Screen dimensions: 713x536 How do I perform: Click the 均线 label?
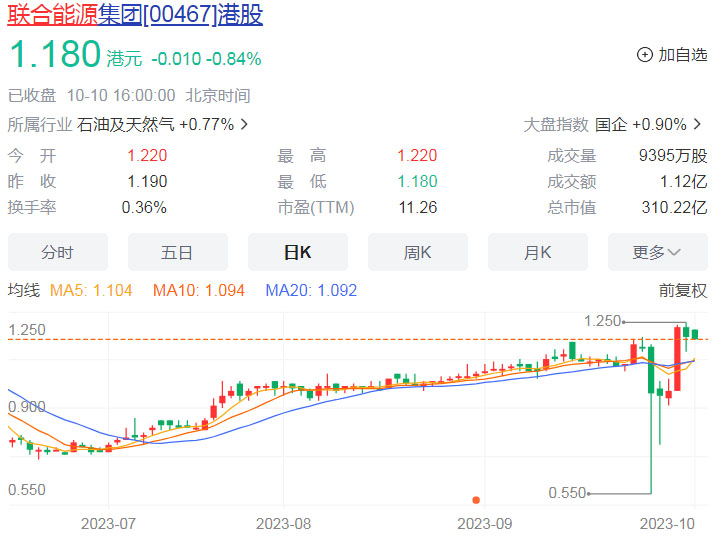coord(24,290)
